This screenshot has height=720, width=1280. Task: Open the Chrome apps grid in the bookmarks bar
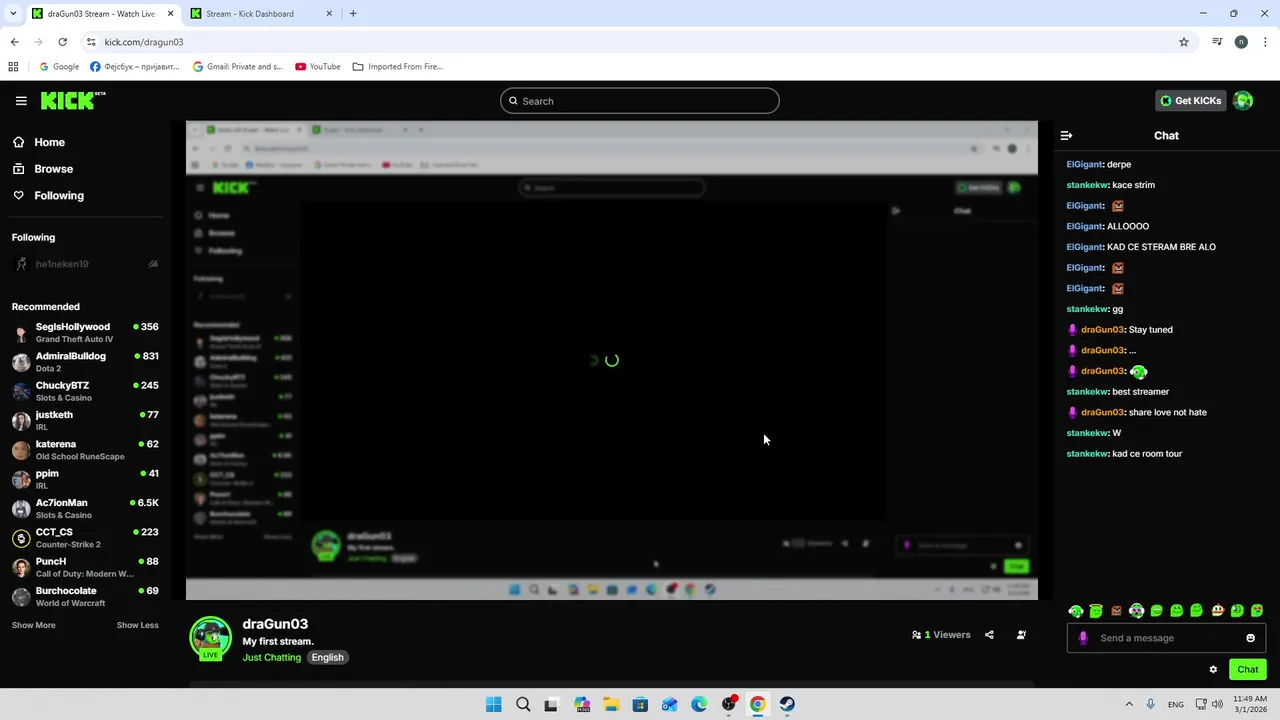pos(13,67)
